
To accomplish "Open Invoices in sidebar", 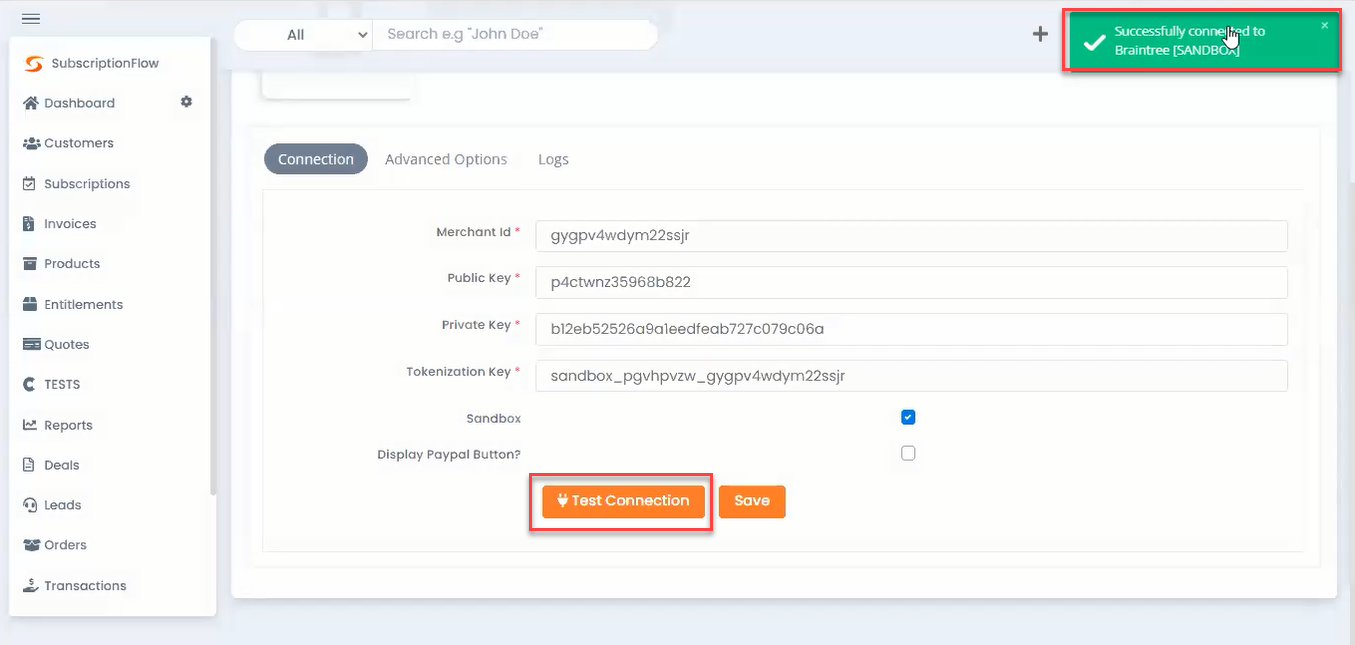I will coord(70,224).
